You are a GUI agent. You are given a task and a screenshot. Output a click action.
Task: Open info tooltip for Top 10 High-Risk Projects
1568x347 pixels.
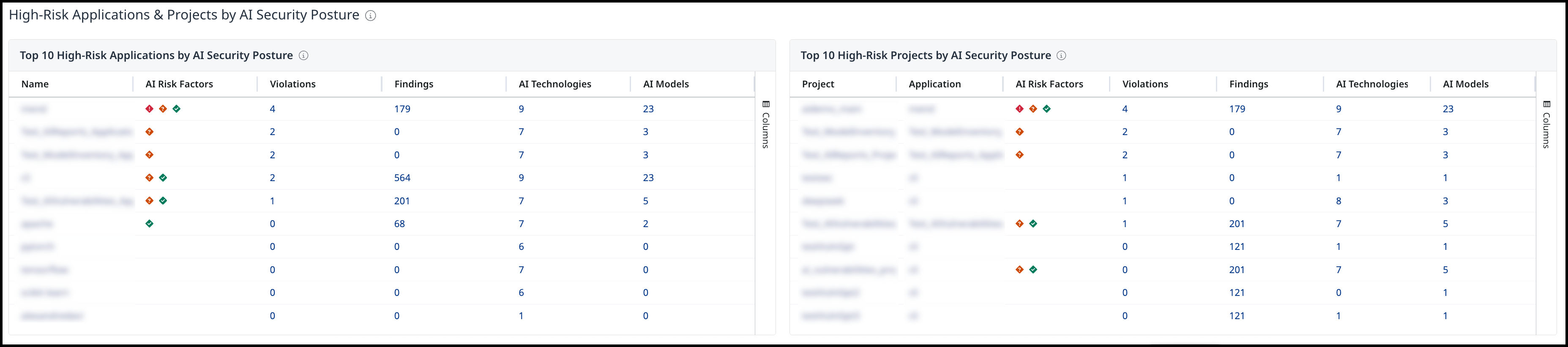coord(1061,55)
